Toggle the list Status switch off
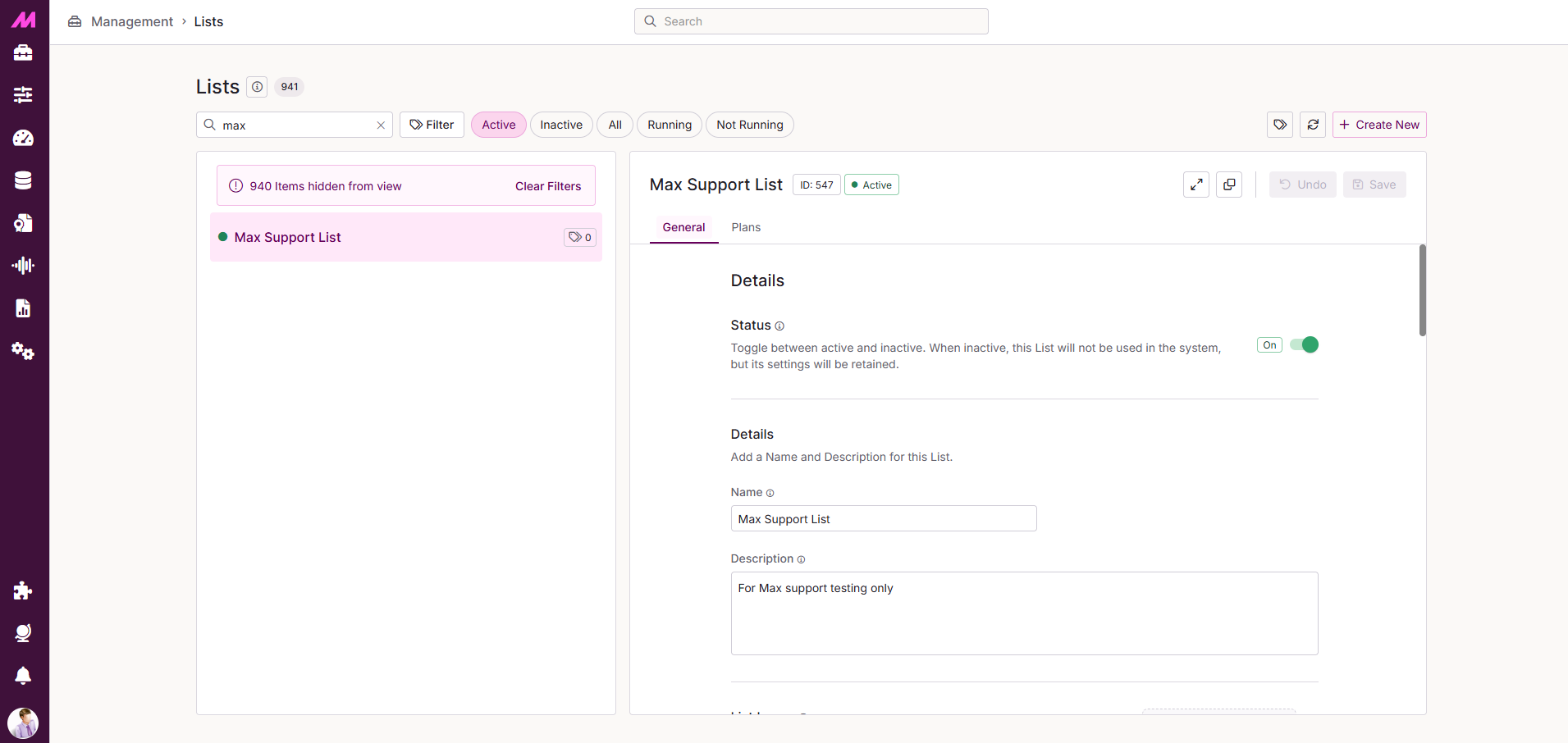Image resolution: width=1568 pixels, height=743 pixels. (1304, 345)
